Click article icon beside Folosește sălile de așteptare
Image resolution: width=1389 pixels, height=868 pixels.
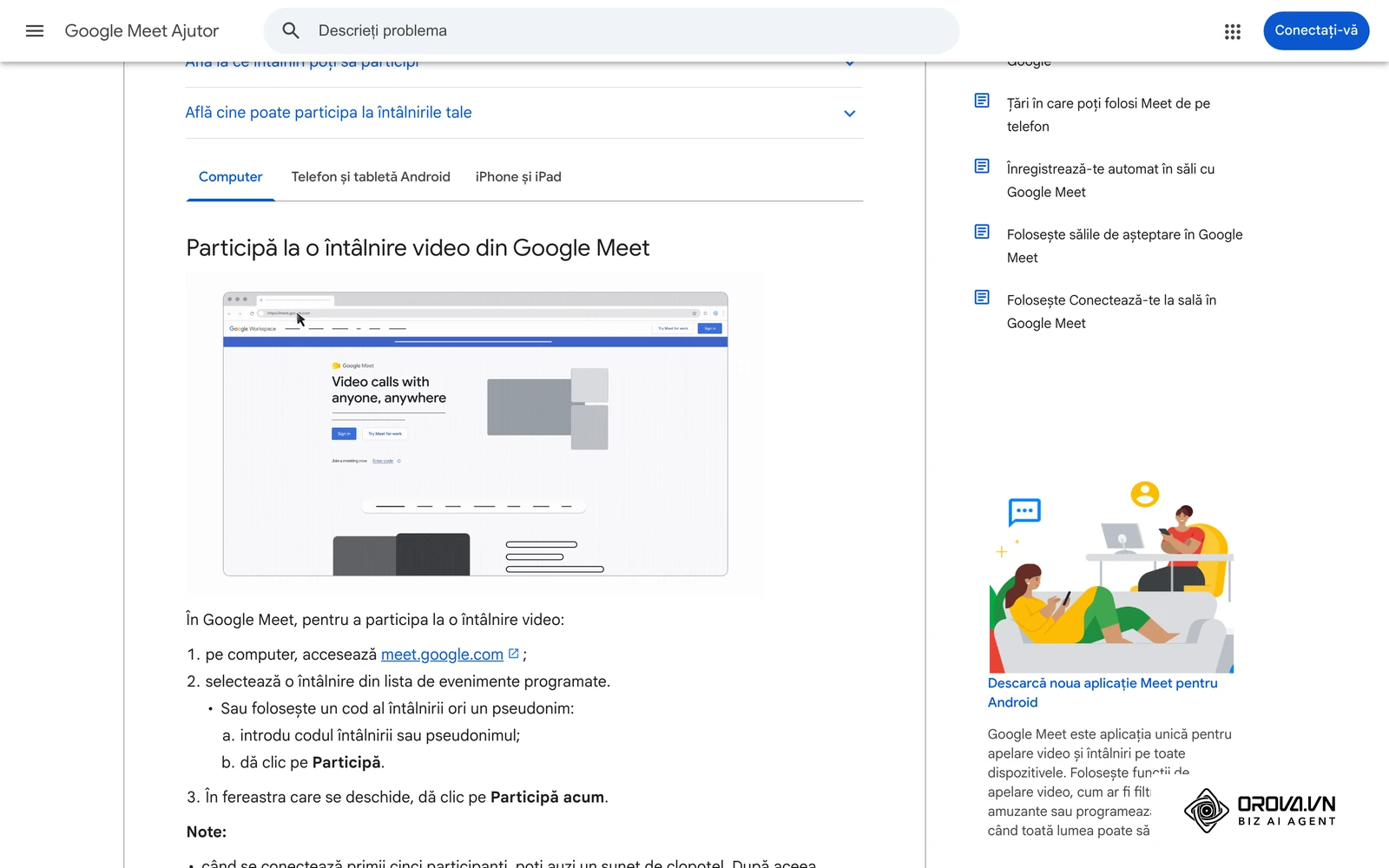[x=982, y=232]
